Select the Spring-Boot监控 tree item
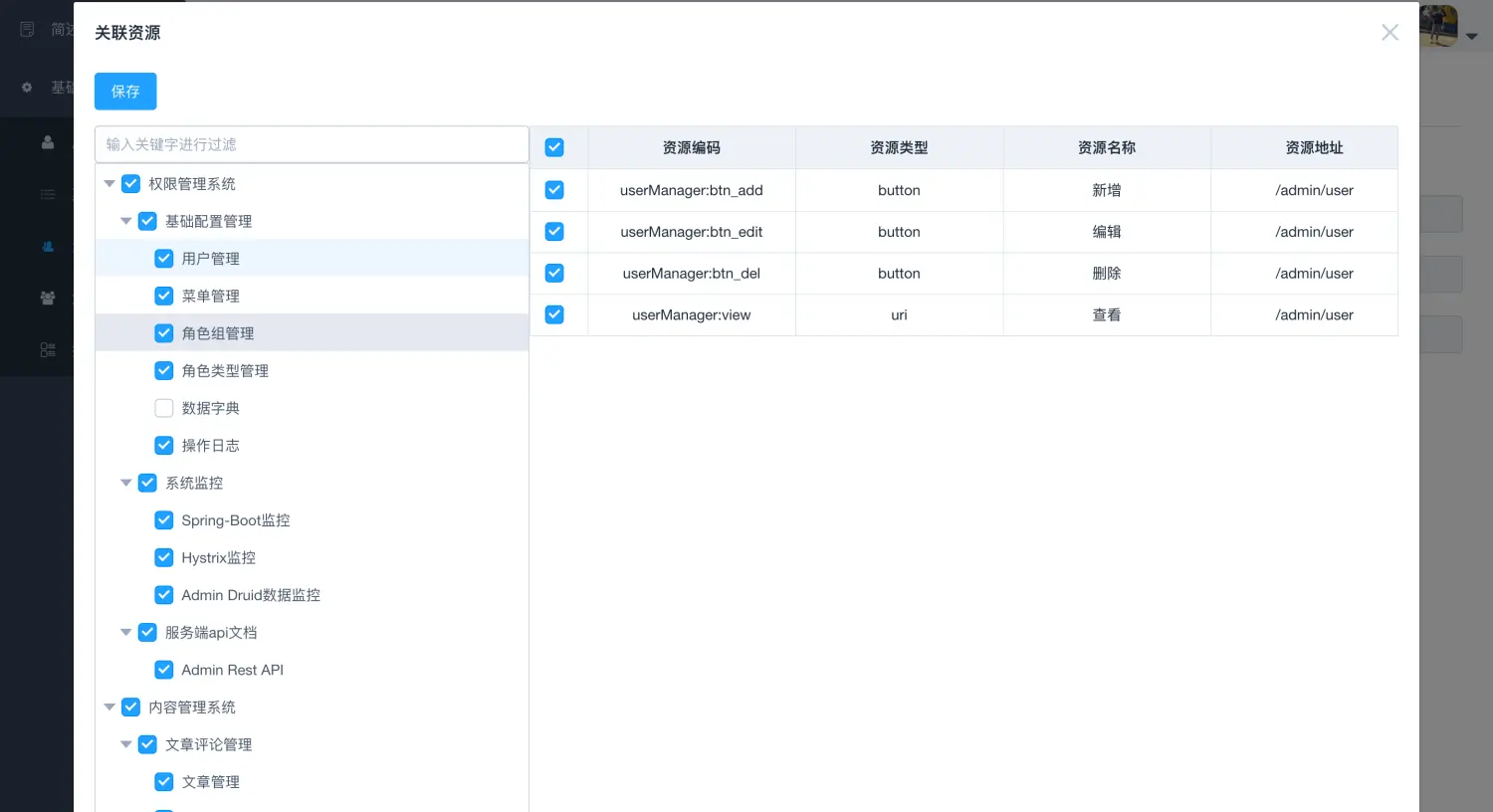 tap(312, 520)
